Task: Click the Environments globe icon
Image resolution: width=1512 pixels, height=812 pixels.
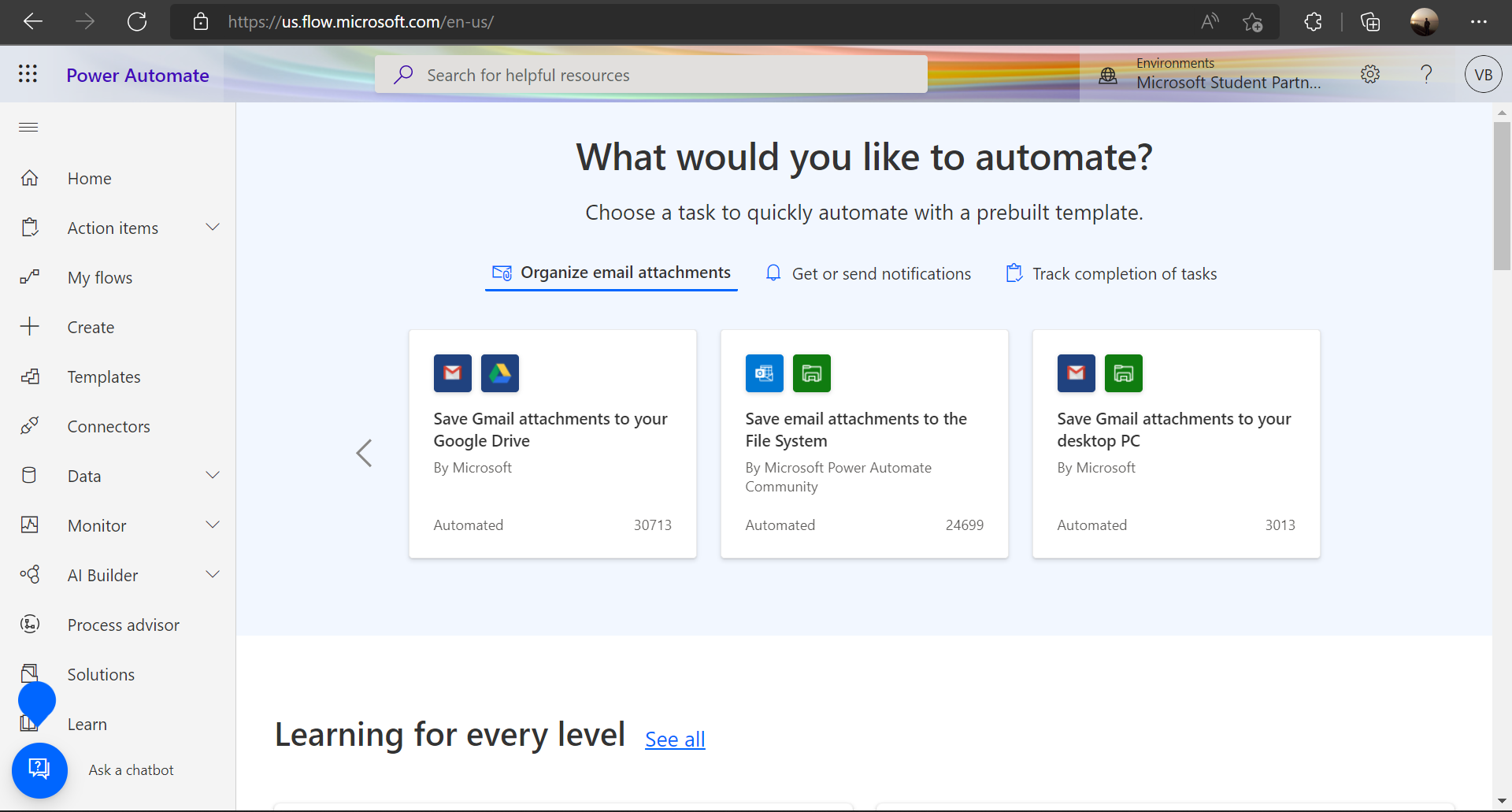Action: [x=1108, y=75]
